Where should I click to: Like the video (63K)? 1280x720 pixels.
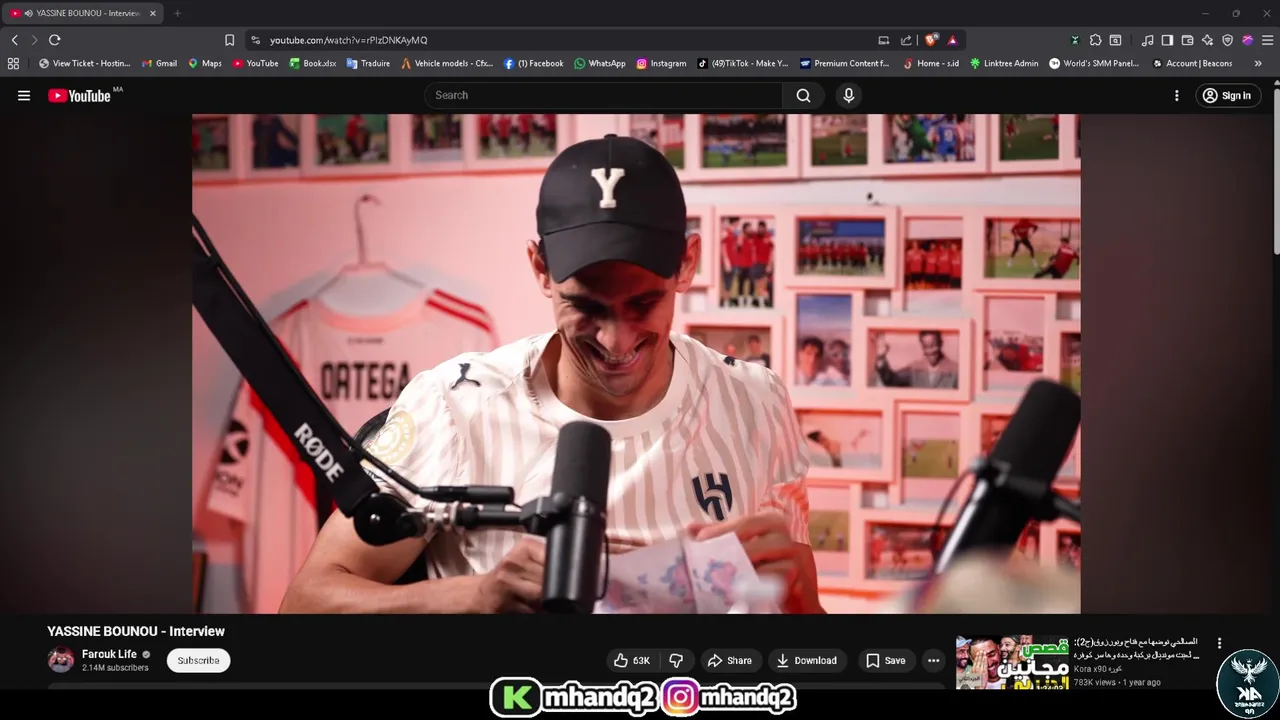(632, 660)
